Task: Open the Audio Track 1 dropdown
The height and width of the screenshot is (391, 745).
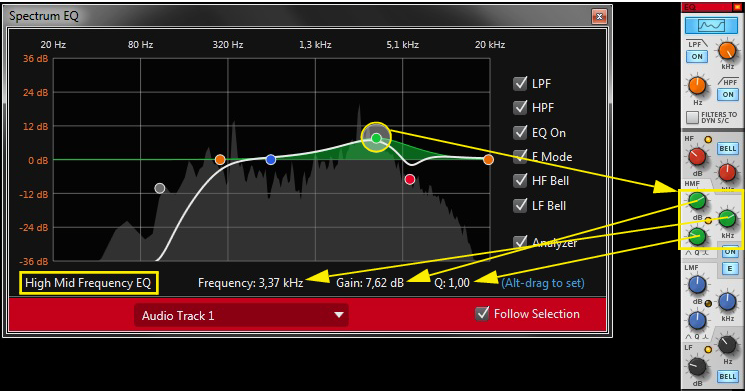Action: coord(241,315)
